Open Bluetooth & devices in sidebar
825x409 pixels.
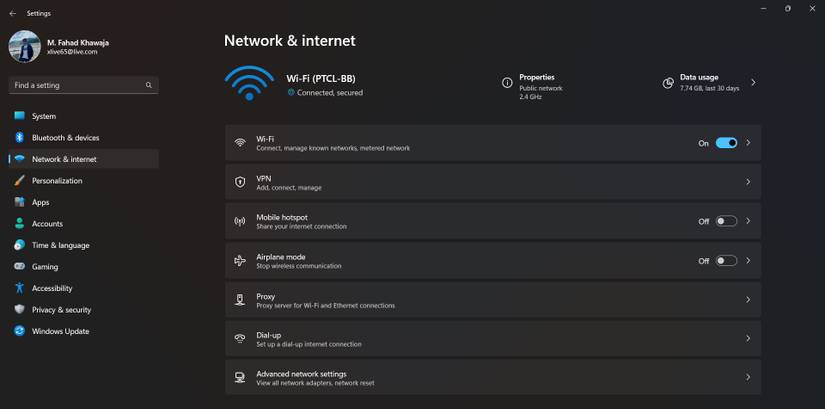click(65, 138)
